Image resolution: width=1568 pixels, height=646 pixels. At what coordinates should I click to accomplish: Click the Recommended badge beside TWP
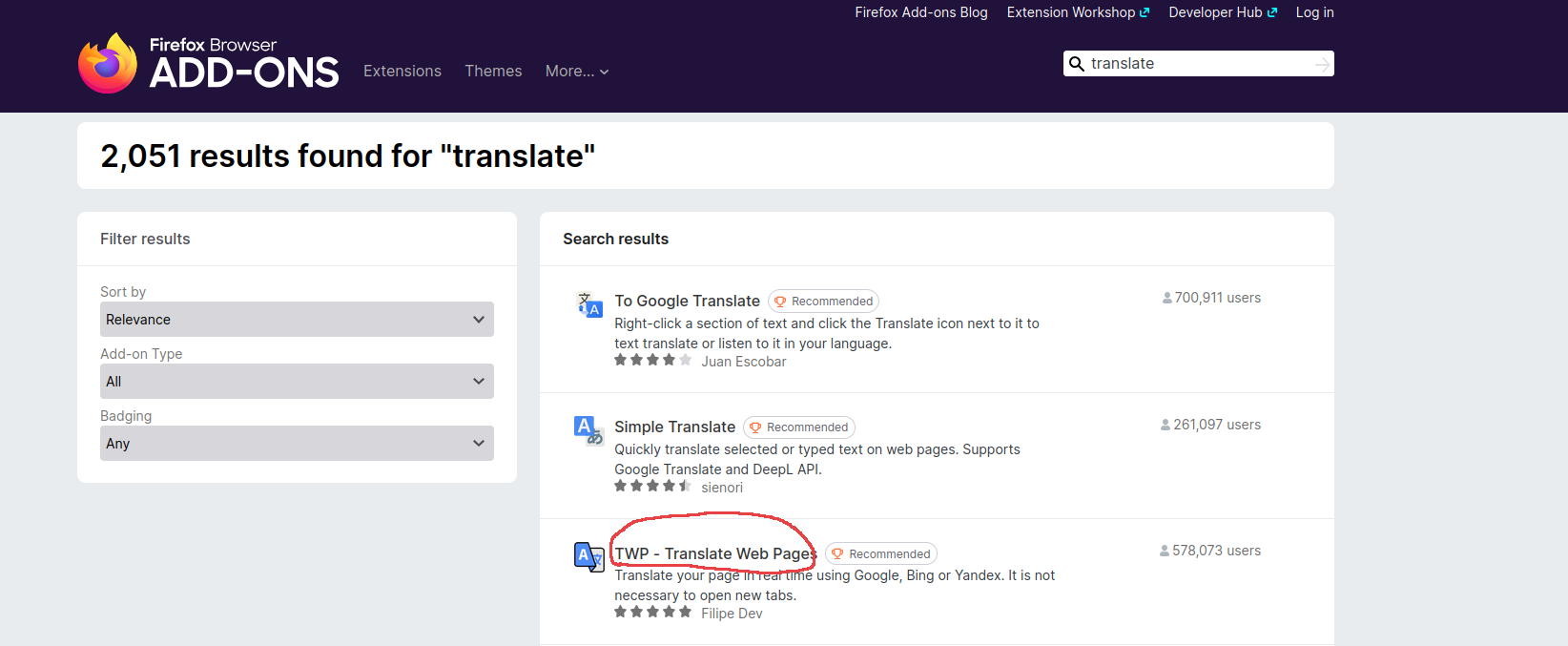880,554
